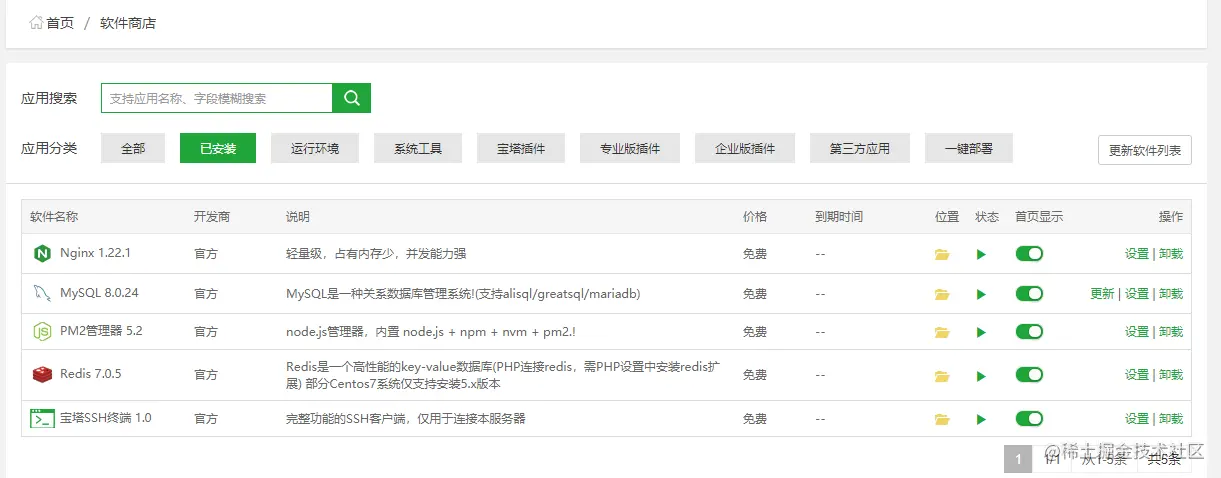Select the 运行环境 category tab
1221x478 pixels.
(x=315, y=148)
